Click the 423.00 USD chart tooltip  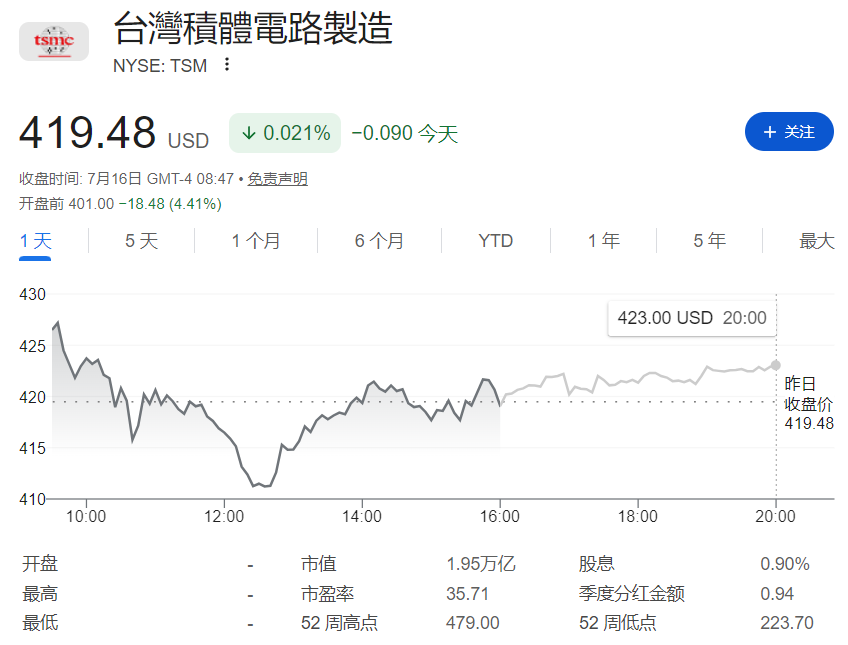tap(692, 318)
